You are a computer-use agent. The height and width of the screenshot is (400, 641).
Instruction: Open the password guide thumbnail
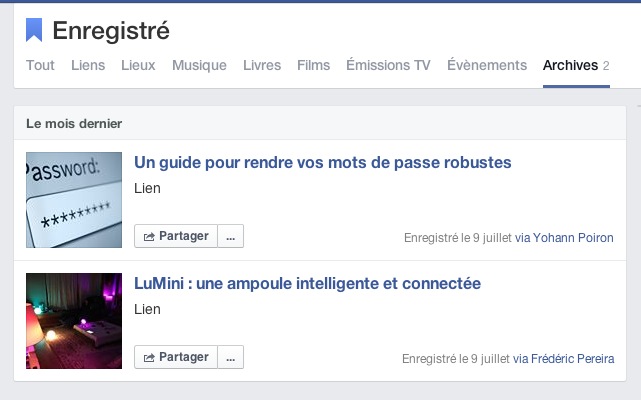point(74,200)
